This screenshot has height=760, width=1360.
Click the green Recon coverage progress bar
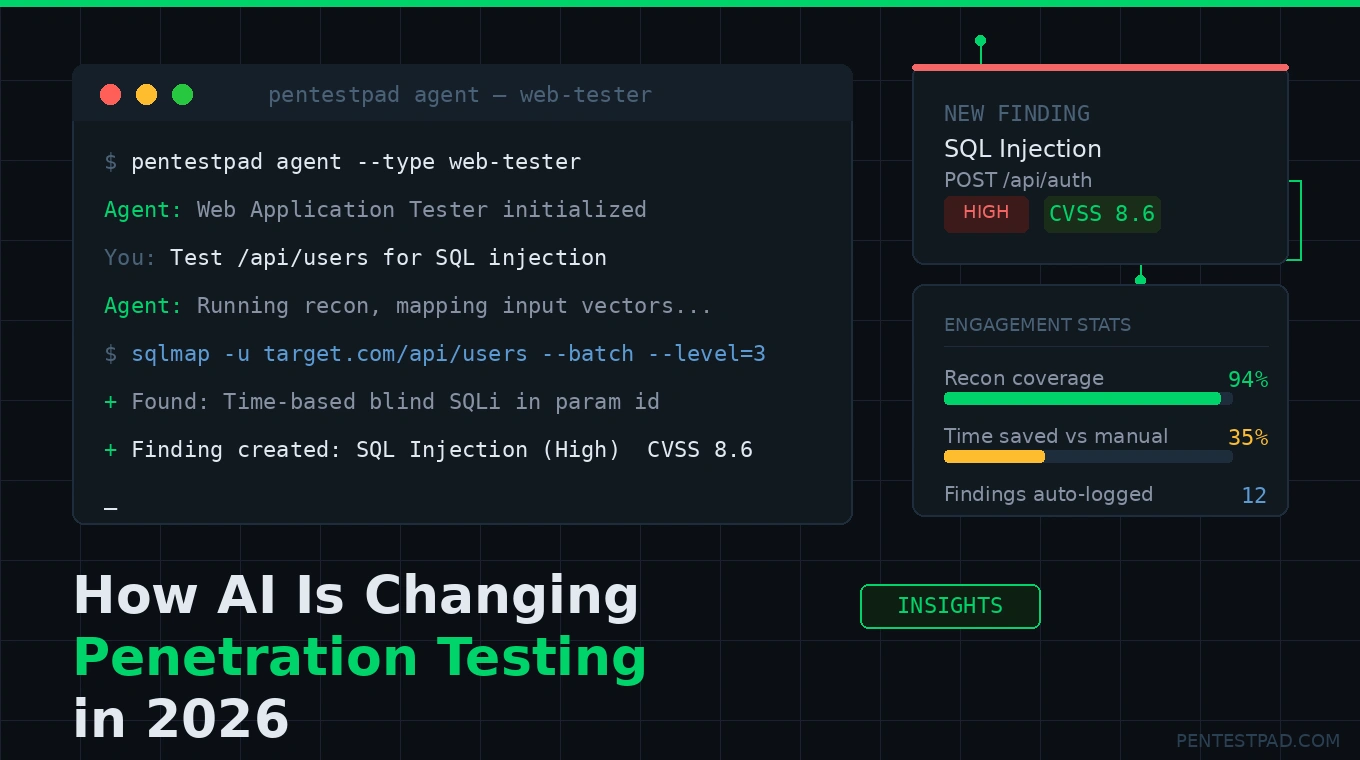[1088, 399]
